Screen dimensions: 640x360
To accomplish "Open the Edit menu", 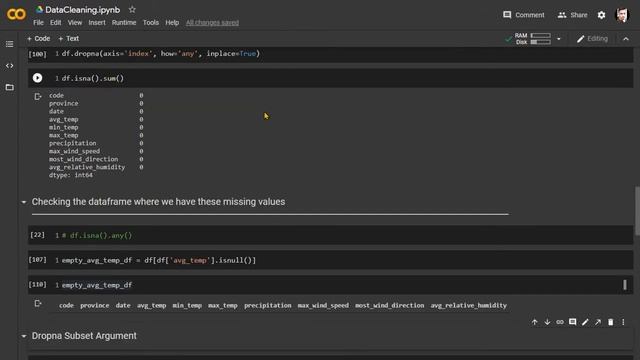I will [x=56, y=22].
